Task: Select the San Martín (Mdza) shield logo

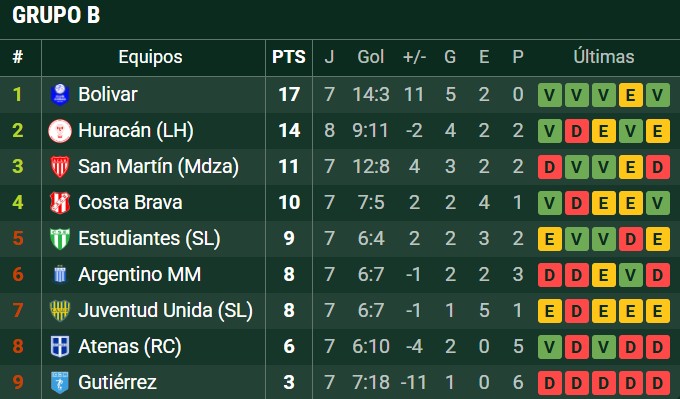Action: coord(60,167)
